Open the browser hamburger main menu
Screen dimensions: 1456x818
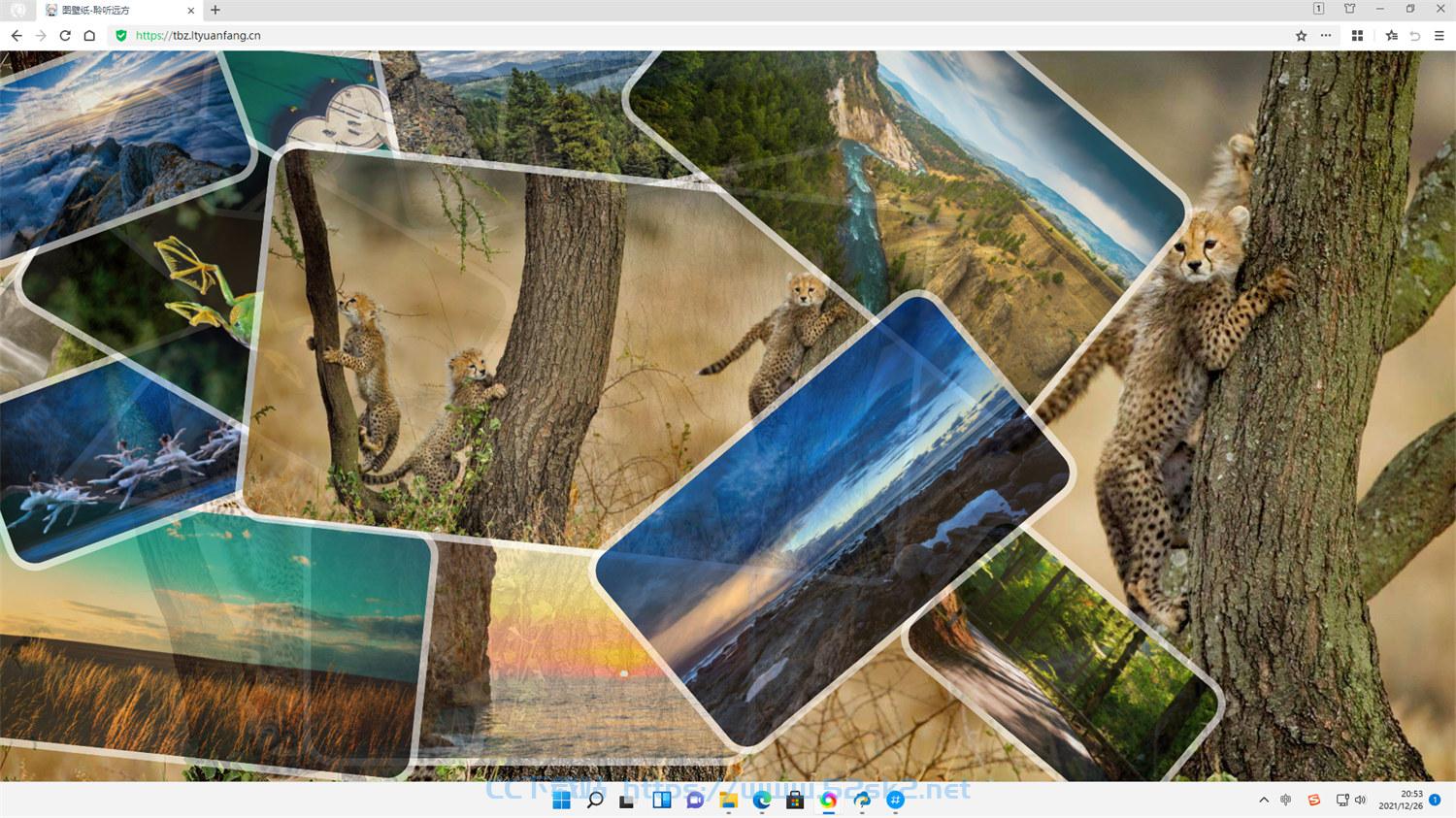click(1439, 35)
